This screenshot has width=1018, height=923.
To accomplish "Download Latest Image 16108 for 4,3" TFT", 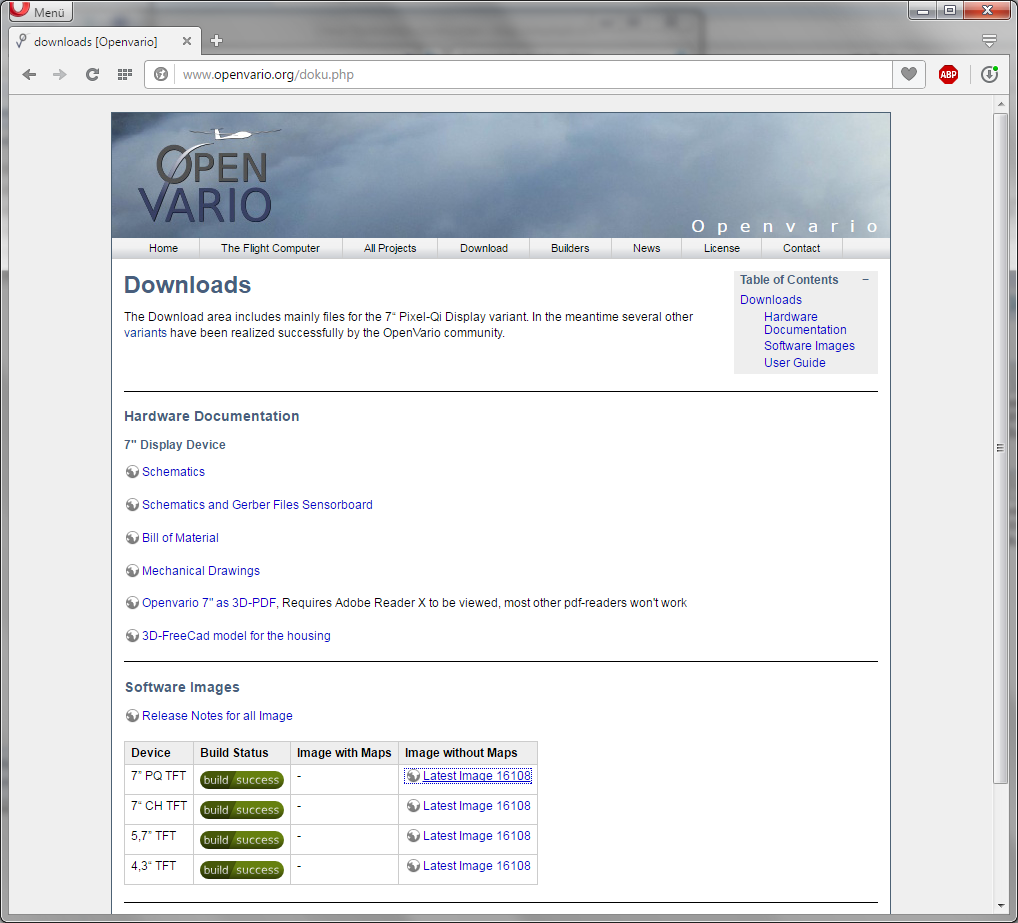I will (x=477, y=866).
